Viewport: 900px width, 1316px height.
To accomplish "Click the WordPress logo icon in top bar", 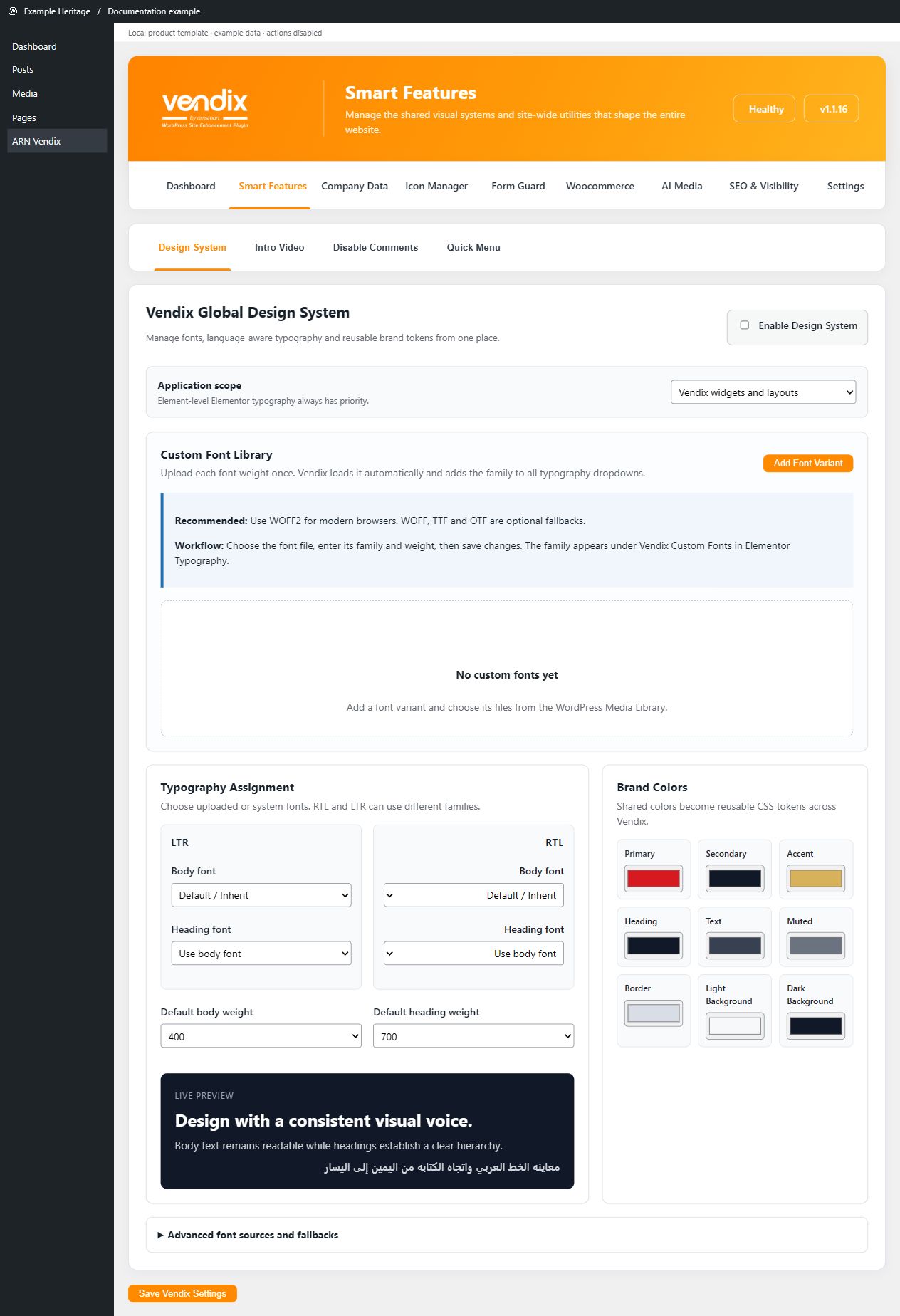I will (x=12, y=11).
